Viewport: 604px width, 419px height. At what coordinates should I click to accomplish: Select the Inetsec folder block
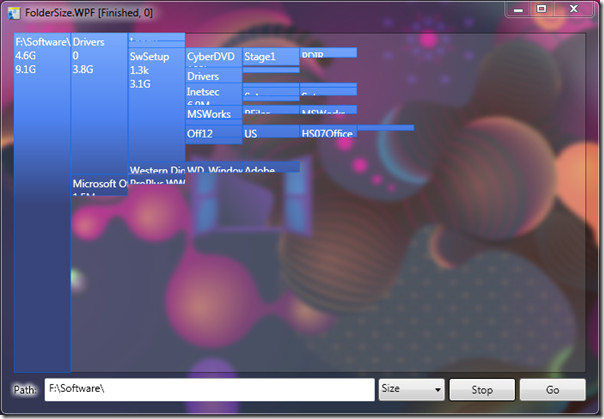click(x=214, y=94)
